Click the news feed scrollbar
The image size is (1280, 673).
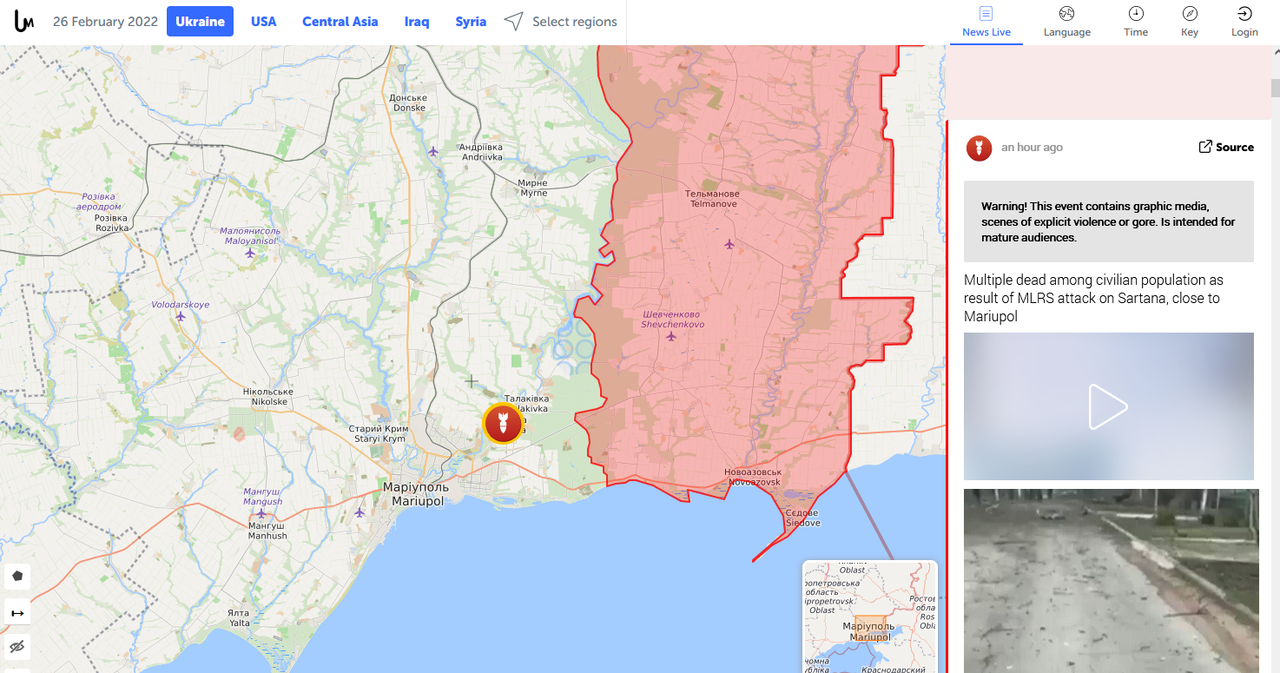[x=1274, y=88]
